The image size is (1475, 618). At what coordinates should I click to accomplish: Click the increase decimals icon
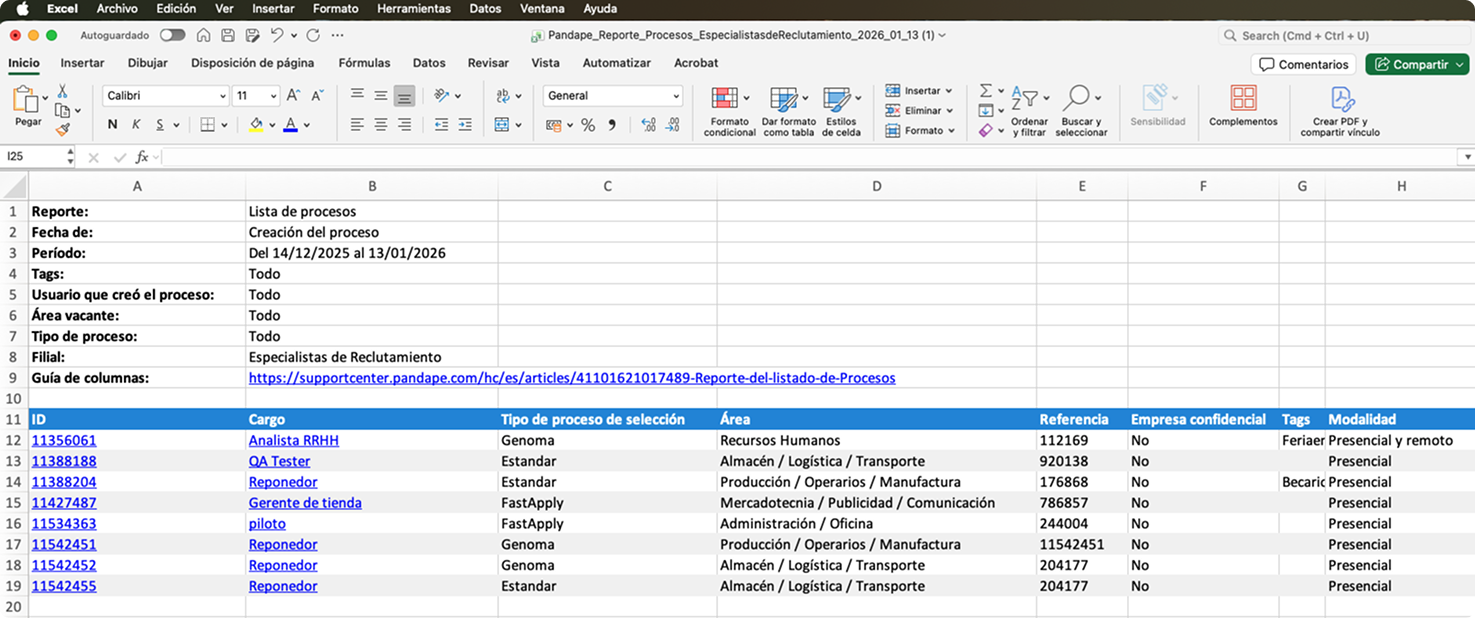[x=649, y=125]
